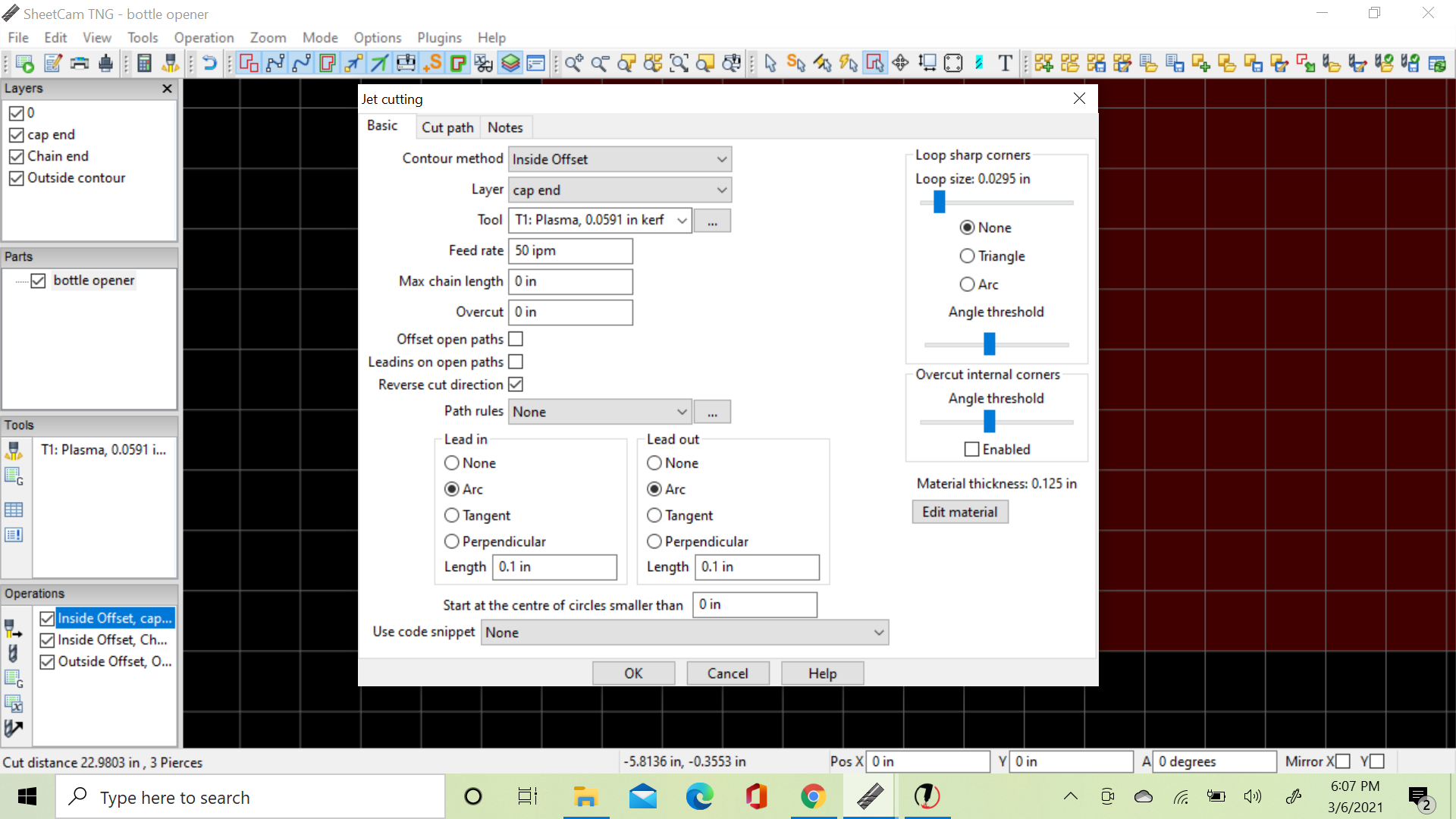
Task: Click Cancel in Jet cutting dialog
Action: (728, 673)
